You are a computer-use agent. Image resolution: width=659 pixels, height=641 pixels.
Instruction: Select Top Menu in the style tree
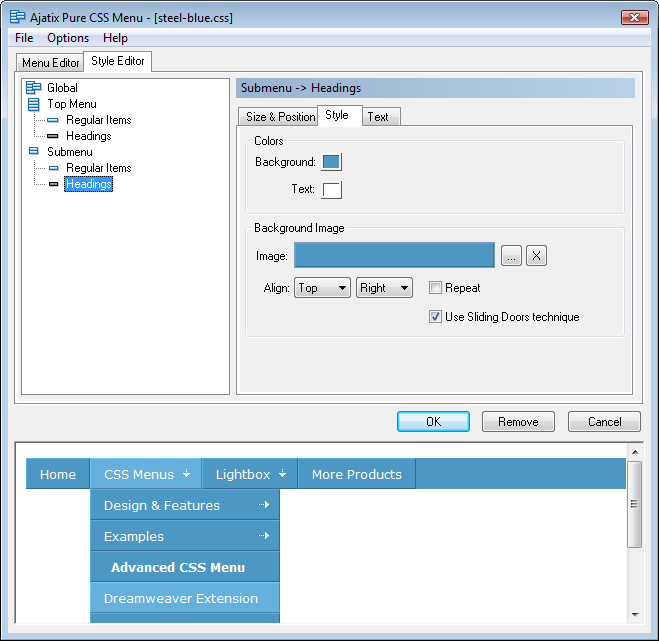(72, 104)
